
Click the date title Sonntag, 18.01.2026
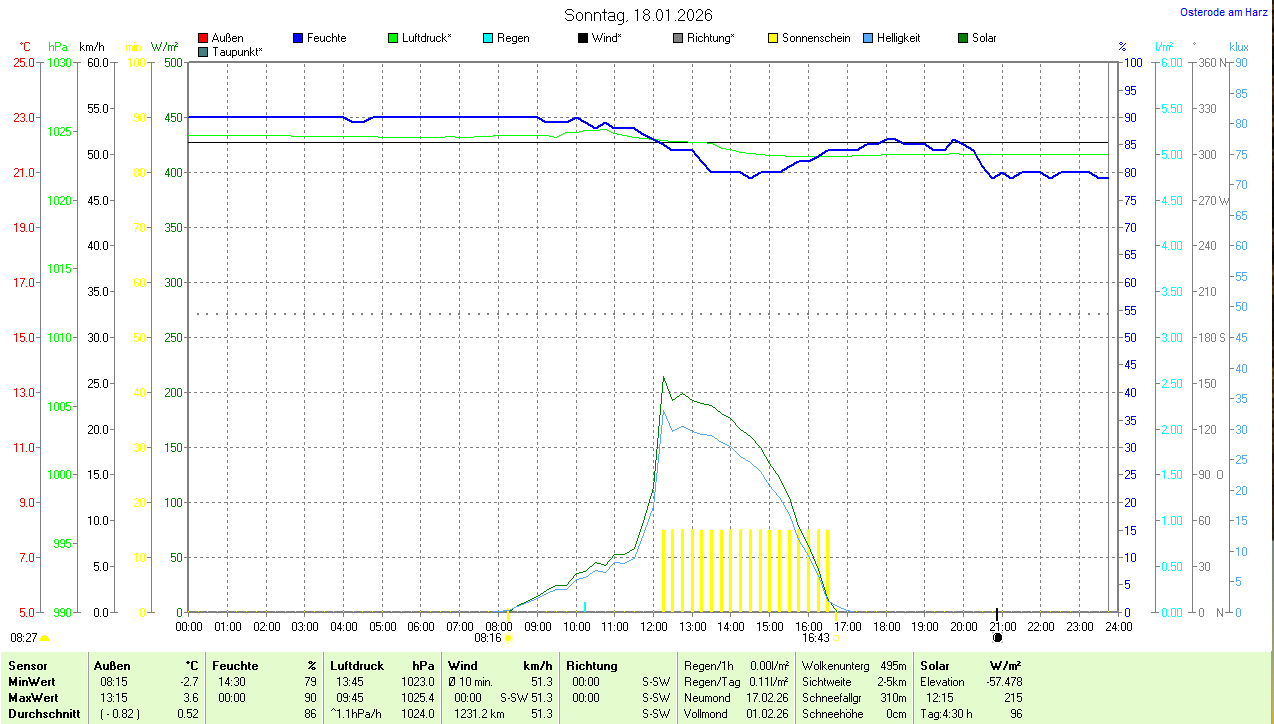[638, 15]
